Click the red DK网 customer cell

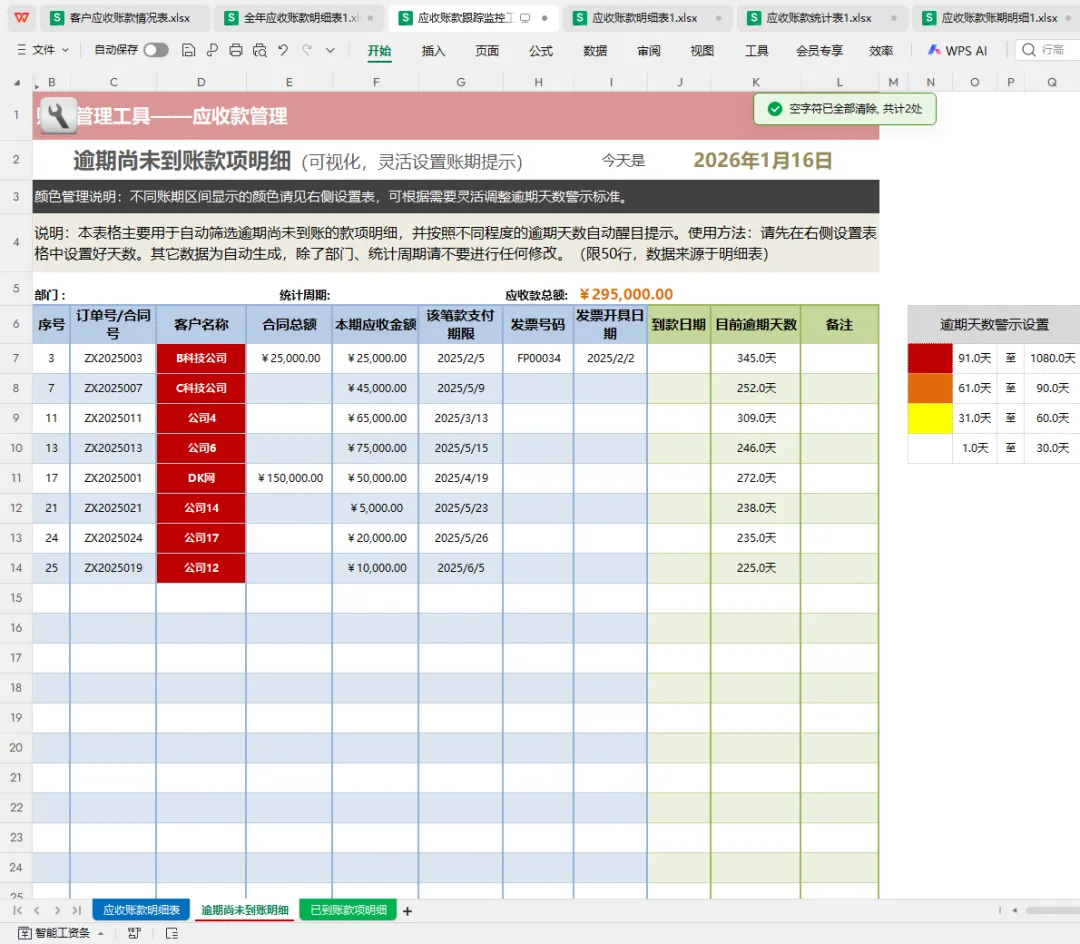click(x=201, y=478)
